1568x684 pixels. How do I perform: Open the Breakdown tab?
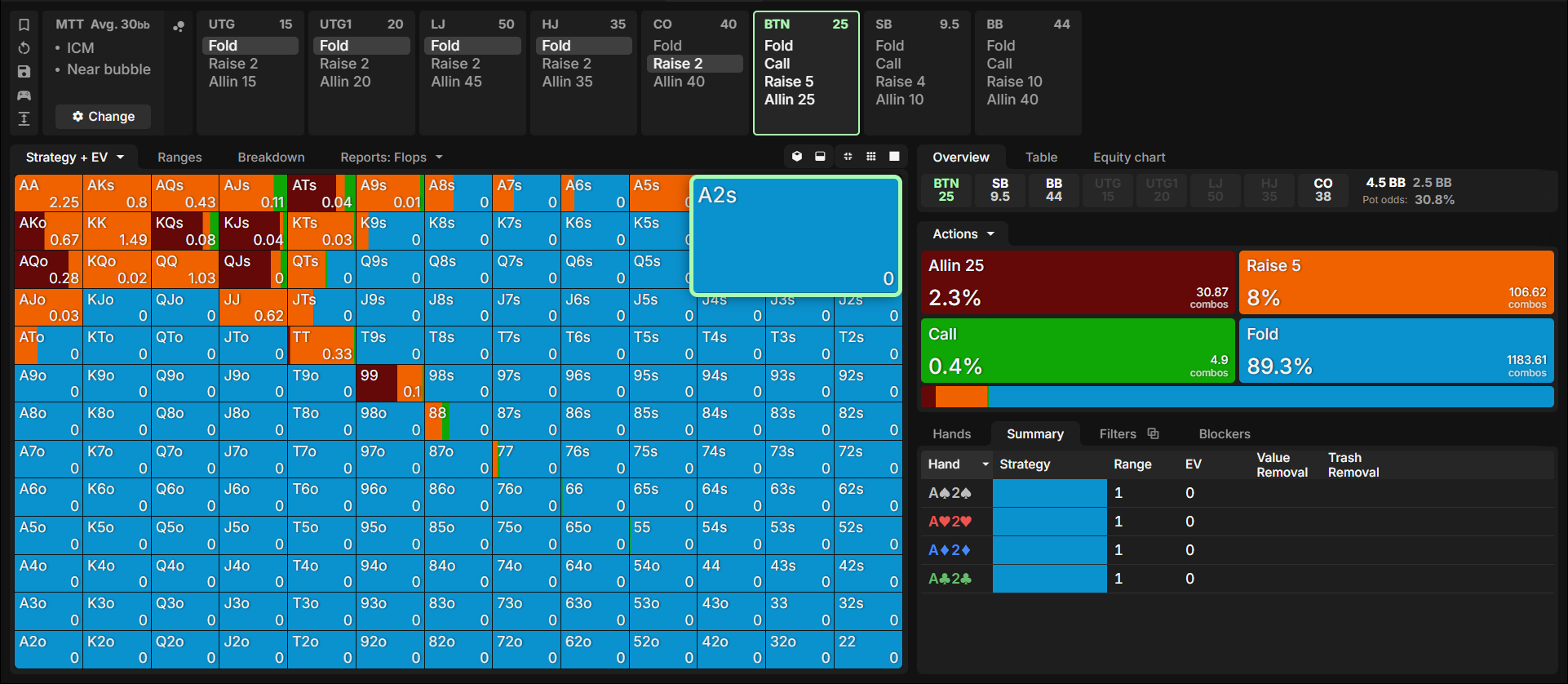(271, 158)
